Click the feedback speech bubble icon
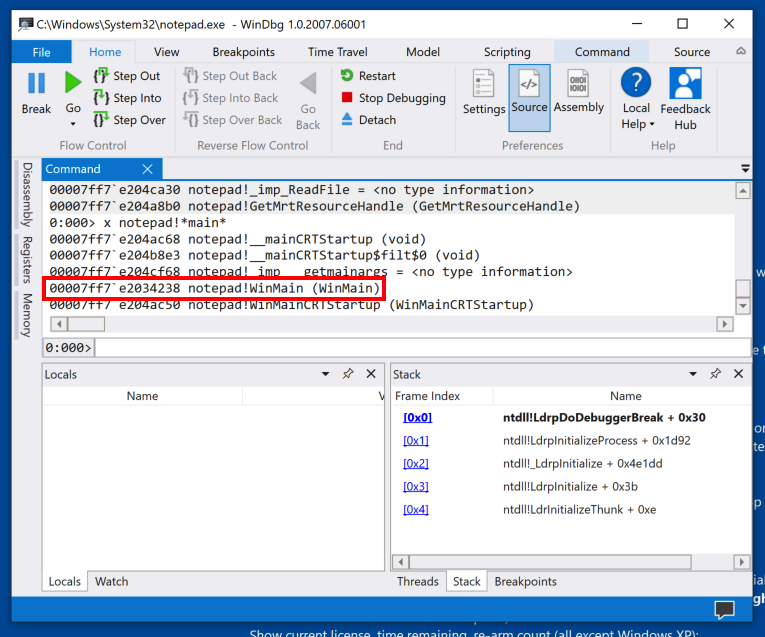Screen dimensions: 765x637 [725, 610]
